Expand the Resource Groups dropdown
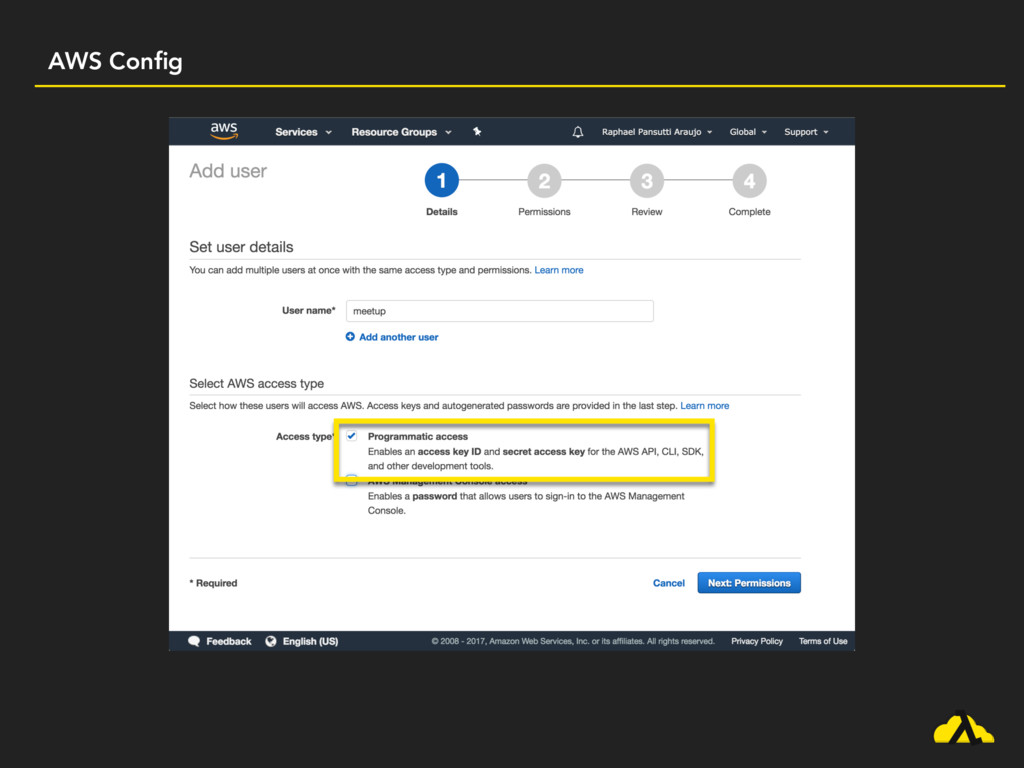 point(401,132)
